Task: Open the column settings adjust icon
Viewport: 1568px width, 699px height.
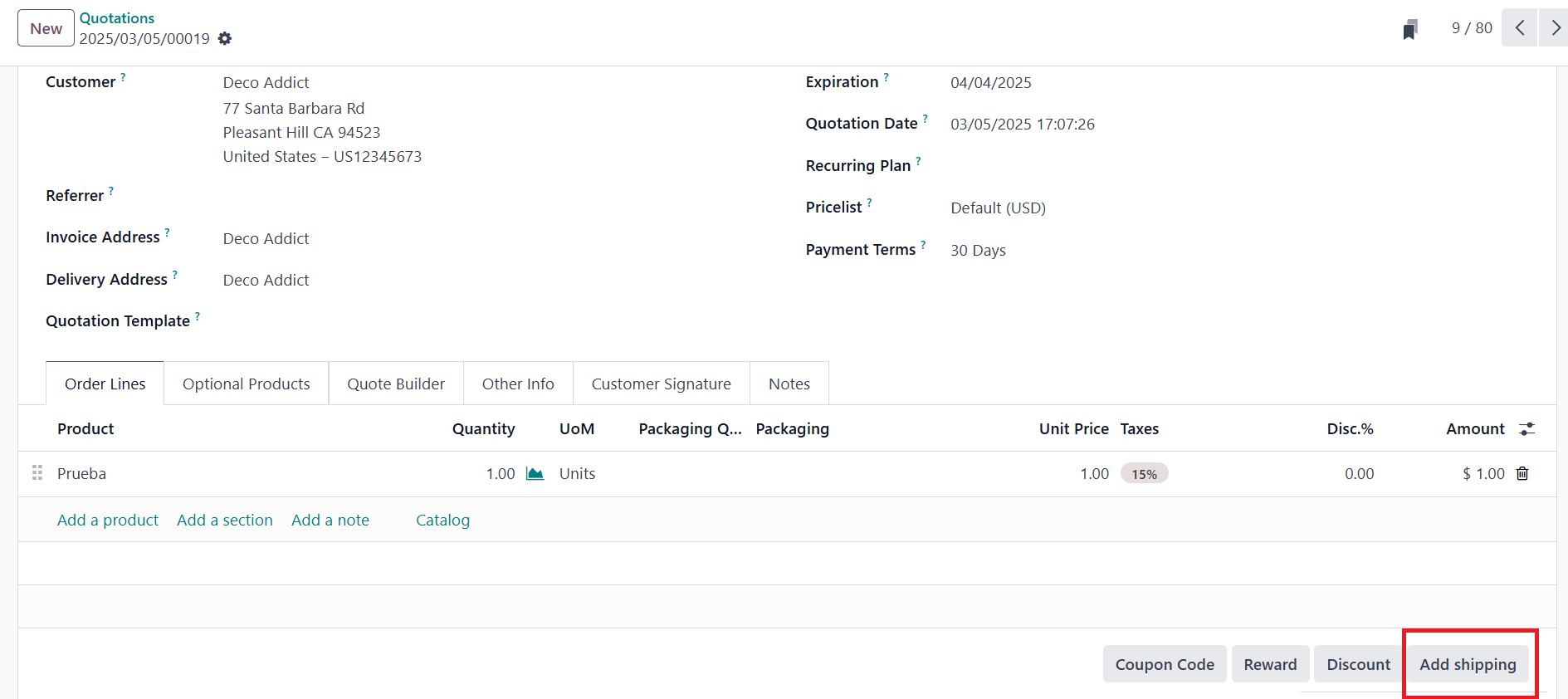Action: point(1526,429)
